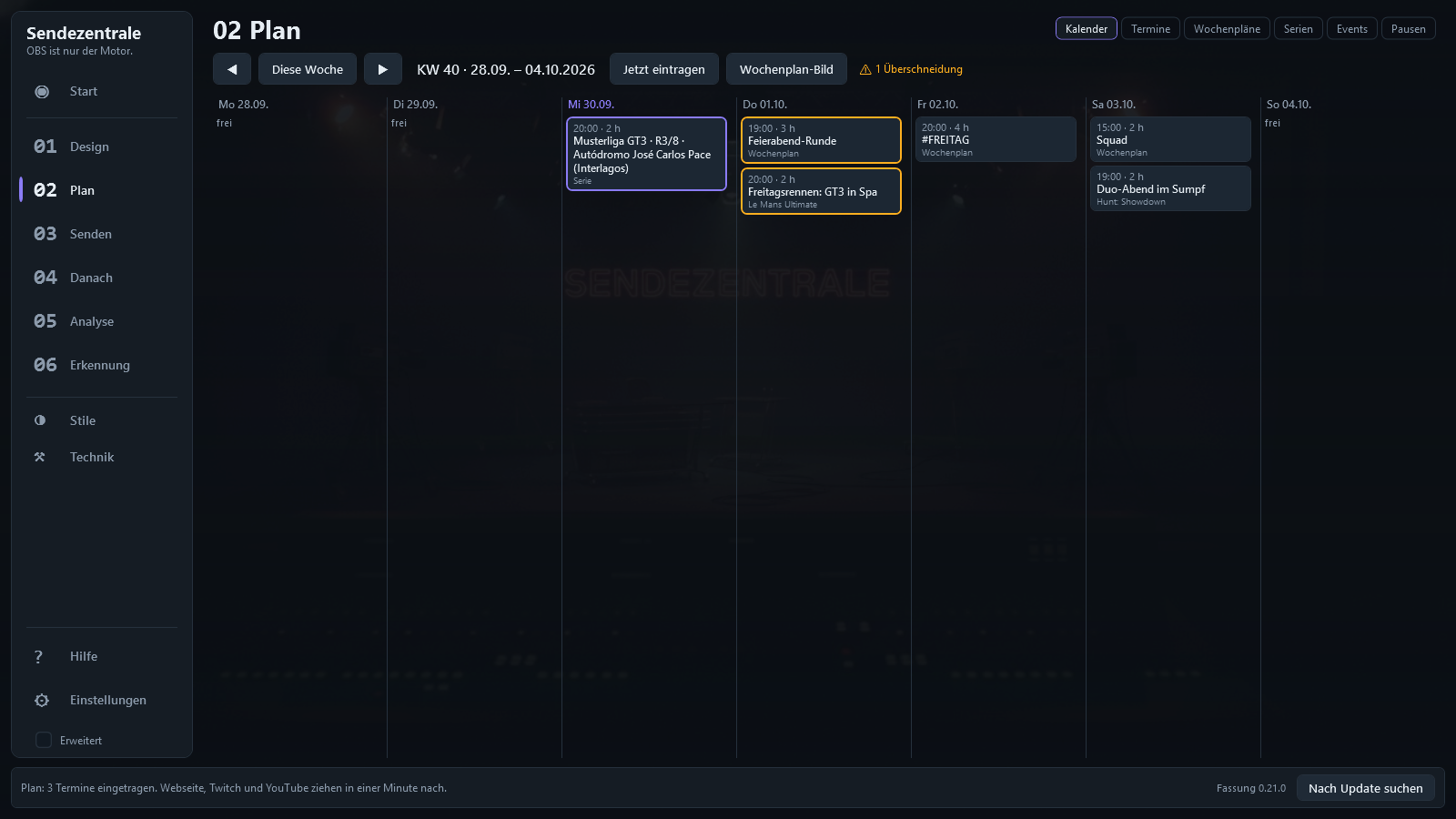Open the Squad event card

(1170, 139)
